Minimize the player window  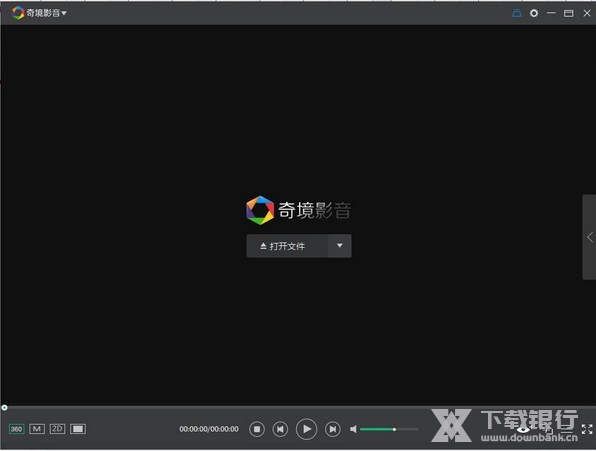[x=551, y=13]
